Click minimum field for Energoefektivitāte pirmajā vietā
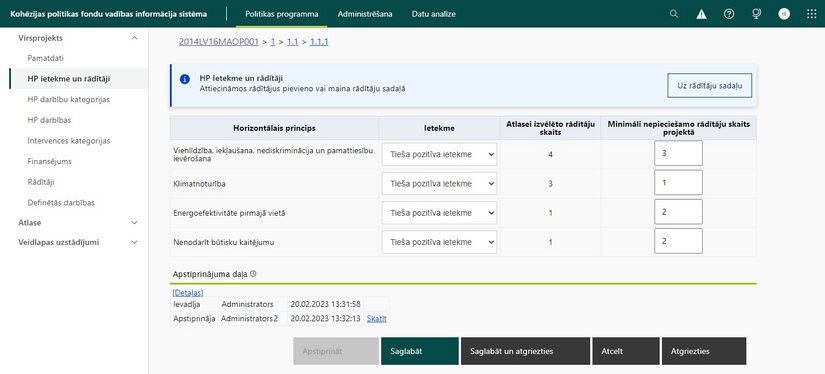Image resolution: width=825 pixels, height=374 pixels. [x=678, y=211]
